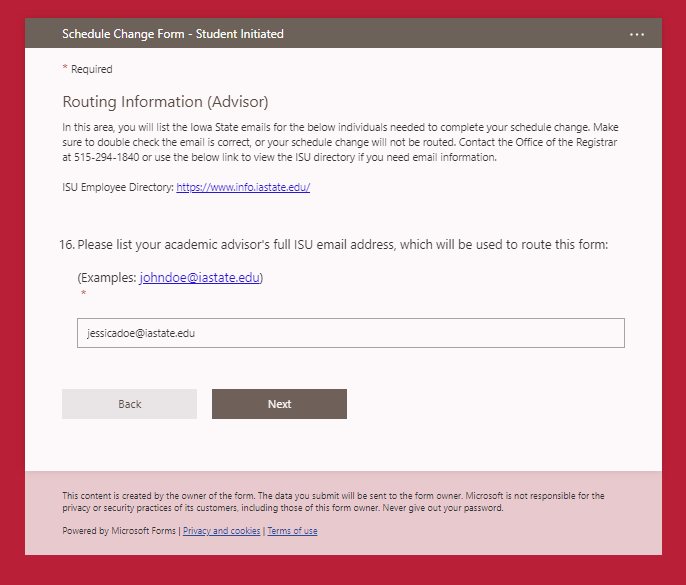Image resolution: width=686 pixels, height=585 pixels.
Task: Open the Privacy and cookies link
Action: 221,531
